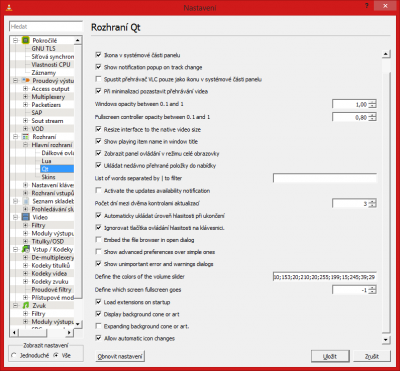Click the Zvuk music note icon
This screenshot has width=400, height=371.
point(26,305)
